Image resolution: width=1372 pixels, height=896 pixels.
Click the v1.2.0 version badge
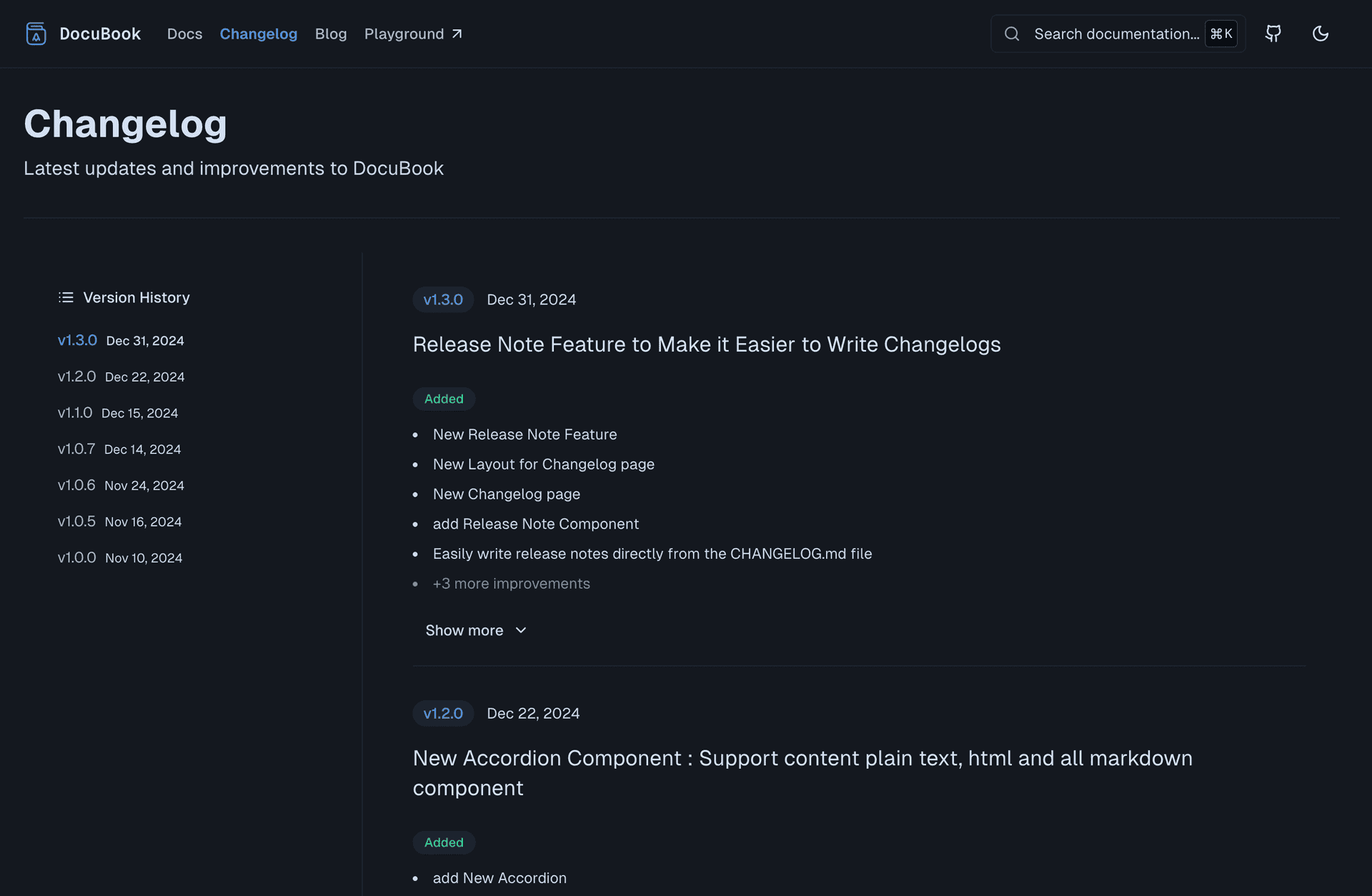coord(442,713)
